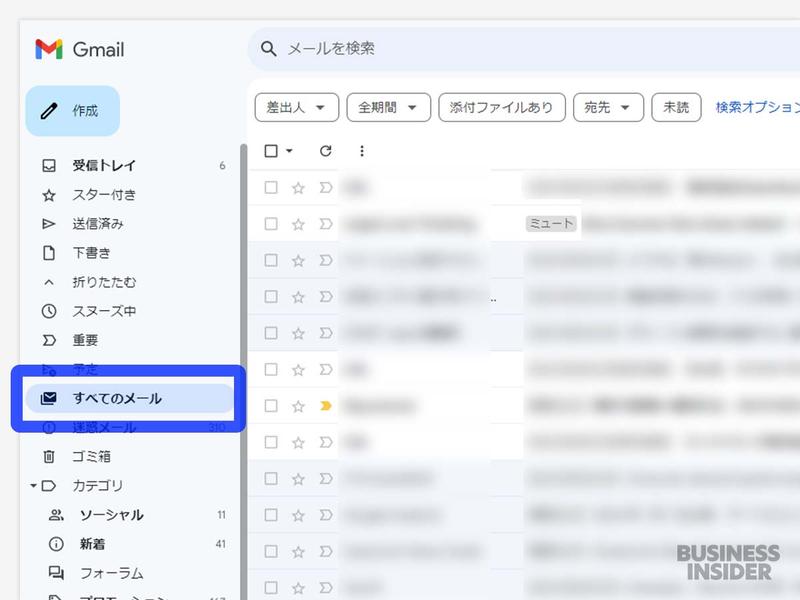Open 検索オプション link

click(757, 108)
